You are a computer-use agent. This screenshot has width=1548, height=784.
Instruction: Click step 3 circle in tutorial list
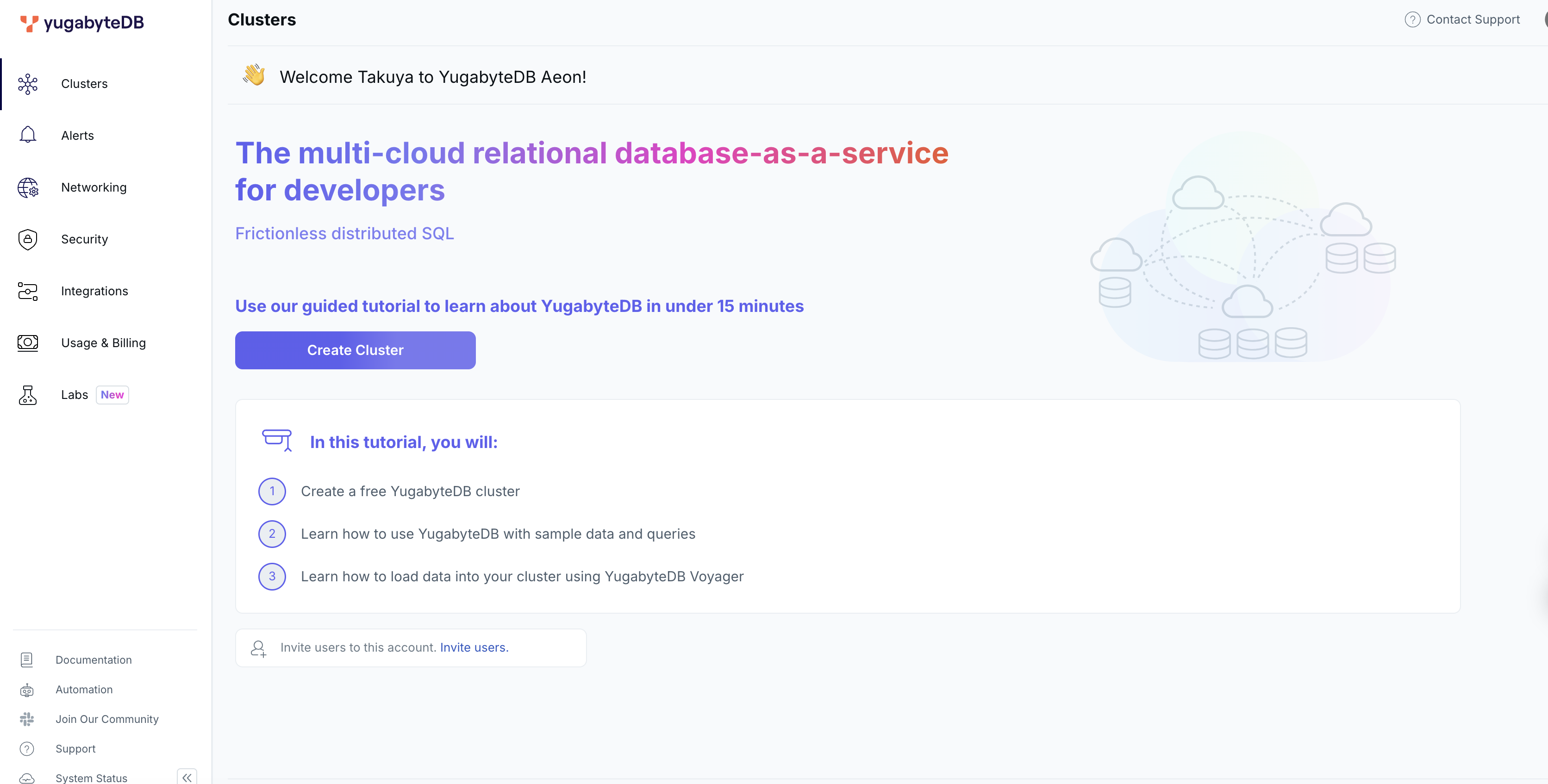click(x=272, y=577)
